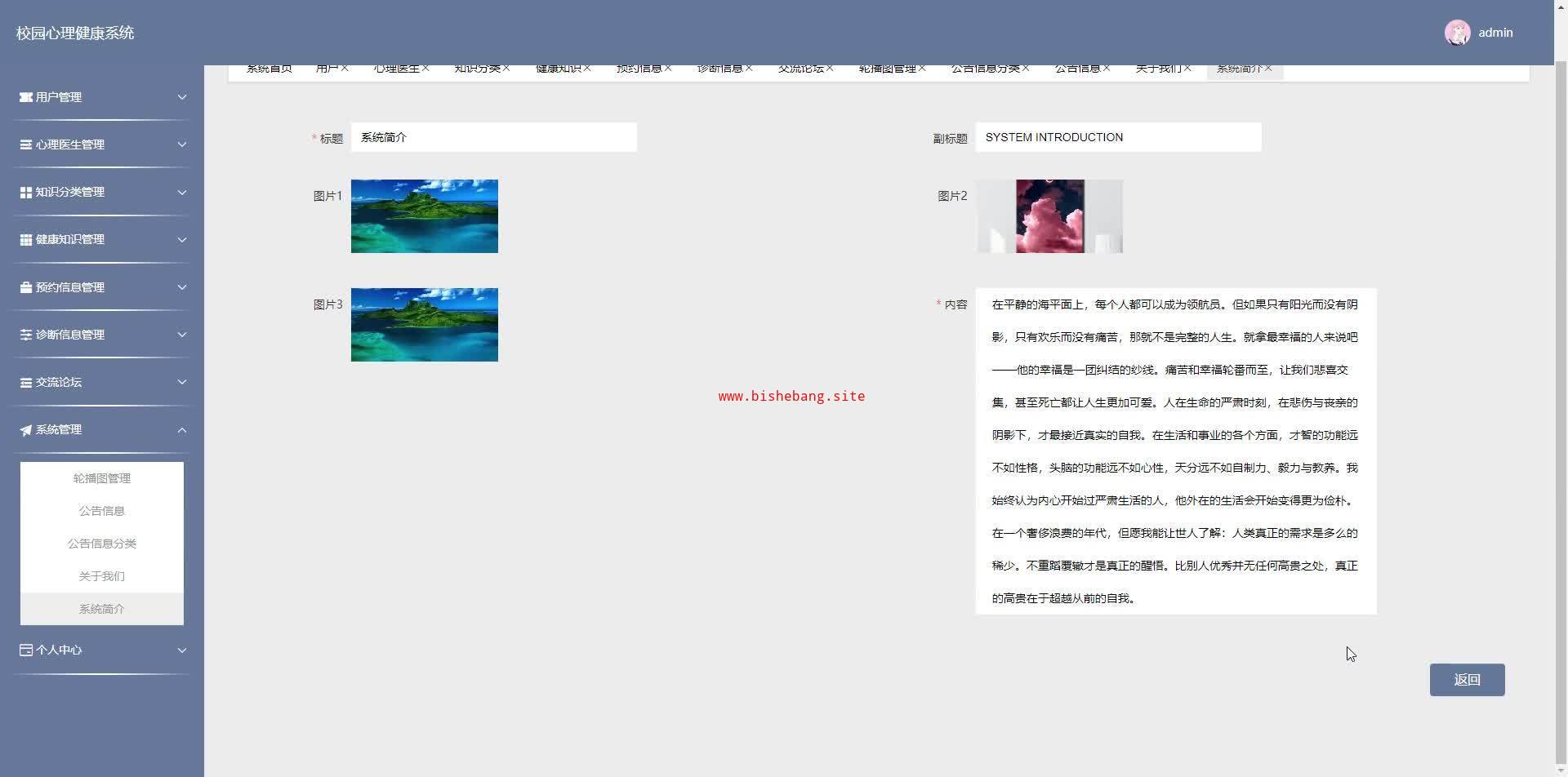Expand 健康知识管理 using its chevron

click(182, 239)
